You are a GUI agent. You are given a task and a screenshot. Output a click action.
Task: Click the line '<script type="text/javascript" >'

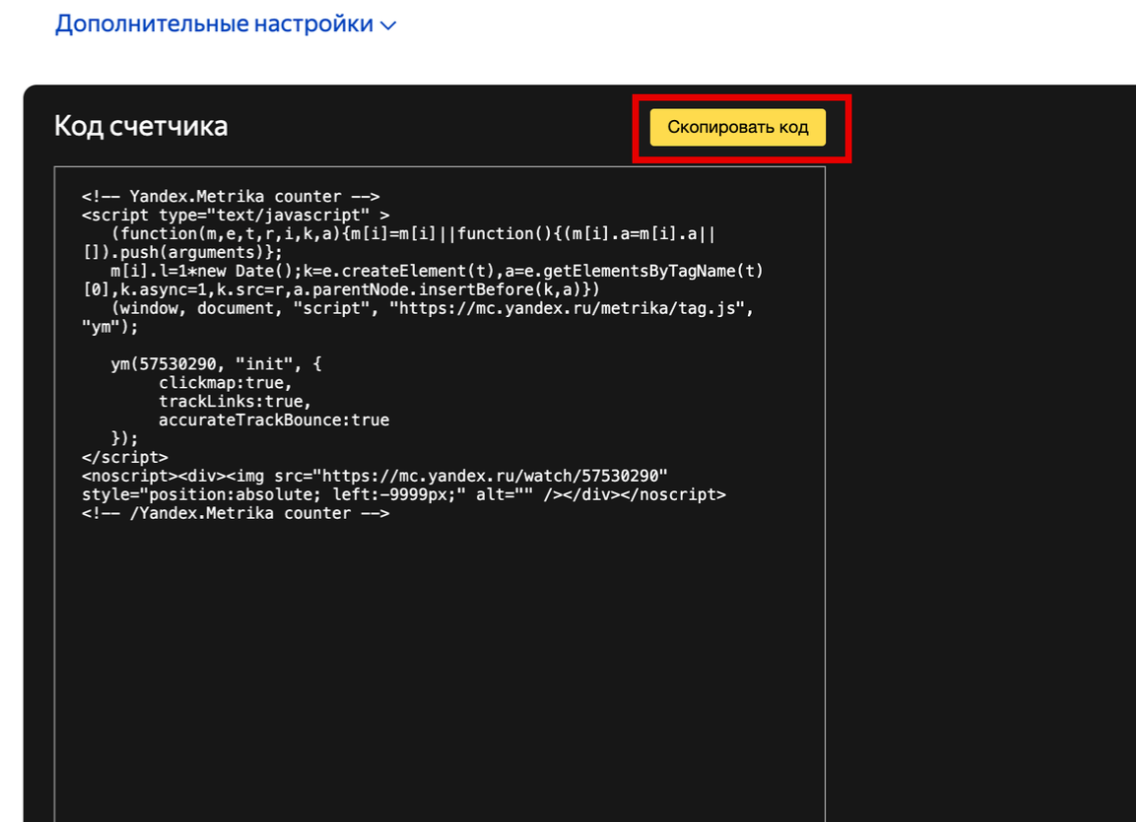[235, 215]
